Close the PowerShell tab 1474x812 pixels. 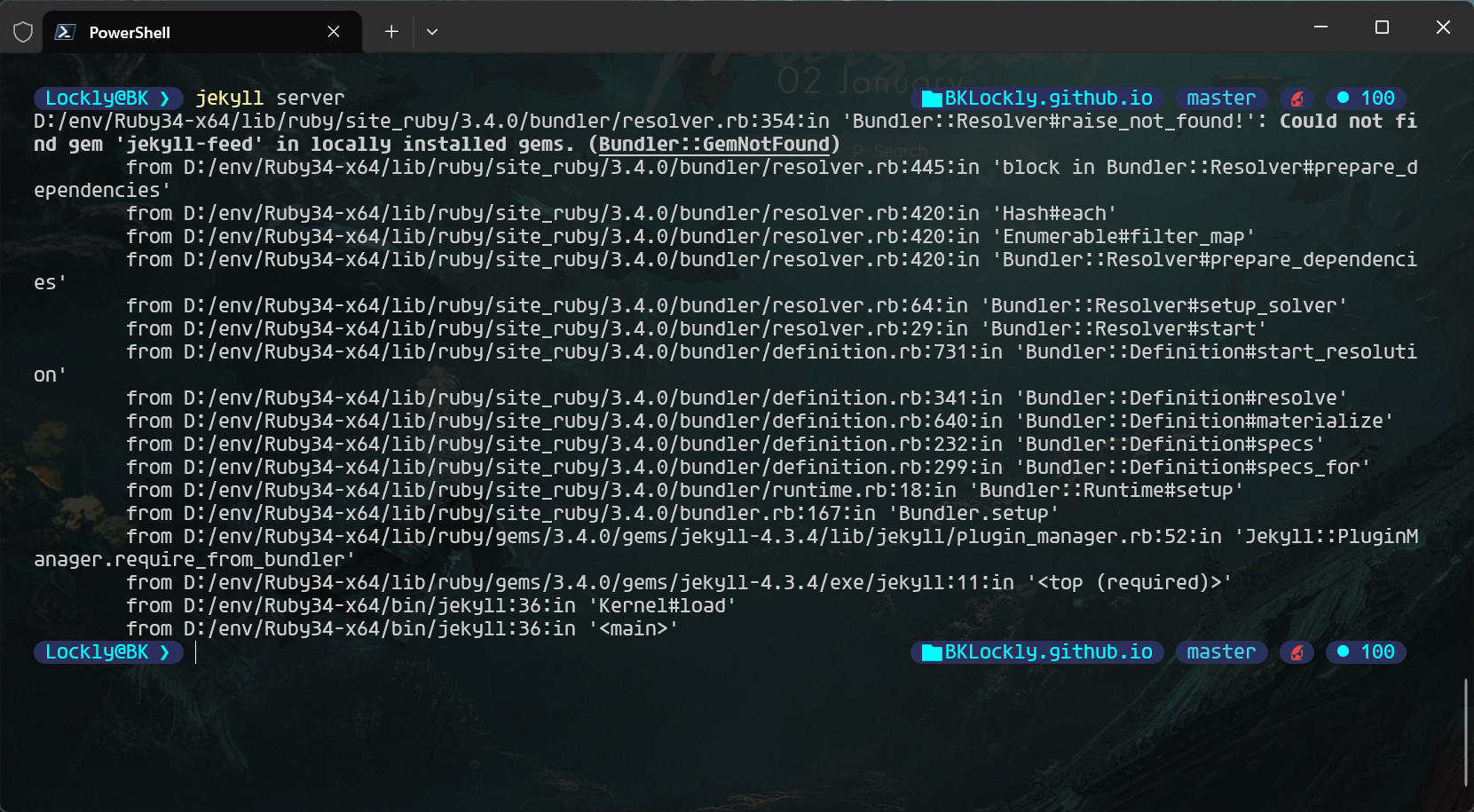pos(334,32)
